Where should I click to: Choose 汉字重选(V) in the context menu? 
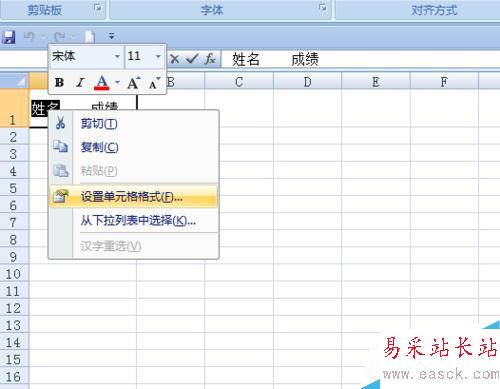coord(134,246)
